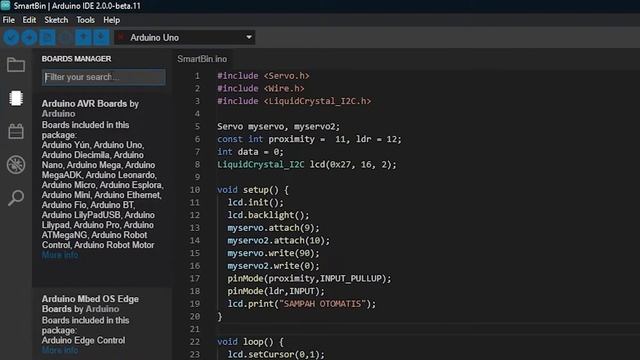Open the Sketchbook folder sidebar icon
640x360 pixels.
[16, 65]
